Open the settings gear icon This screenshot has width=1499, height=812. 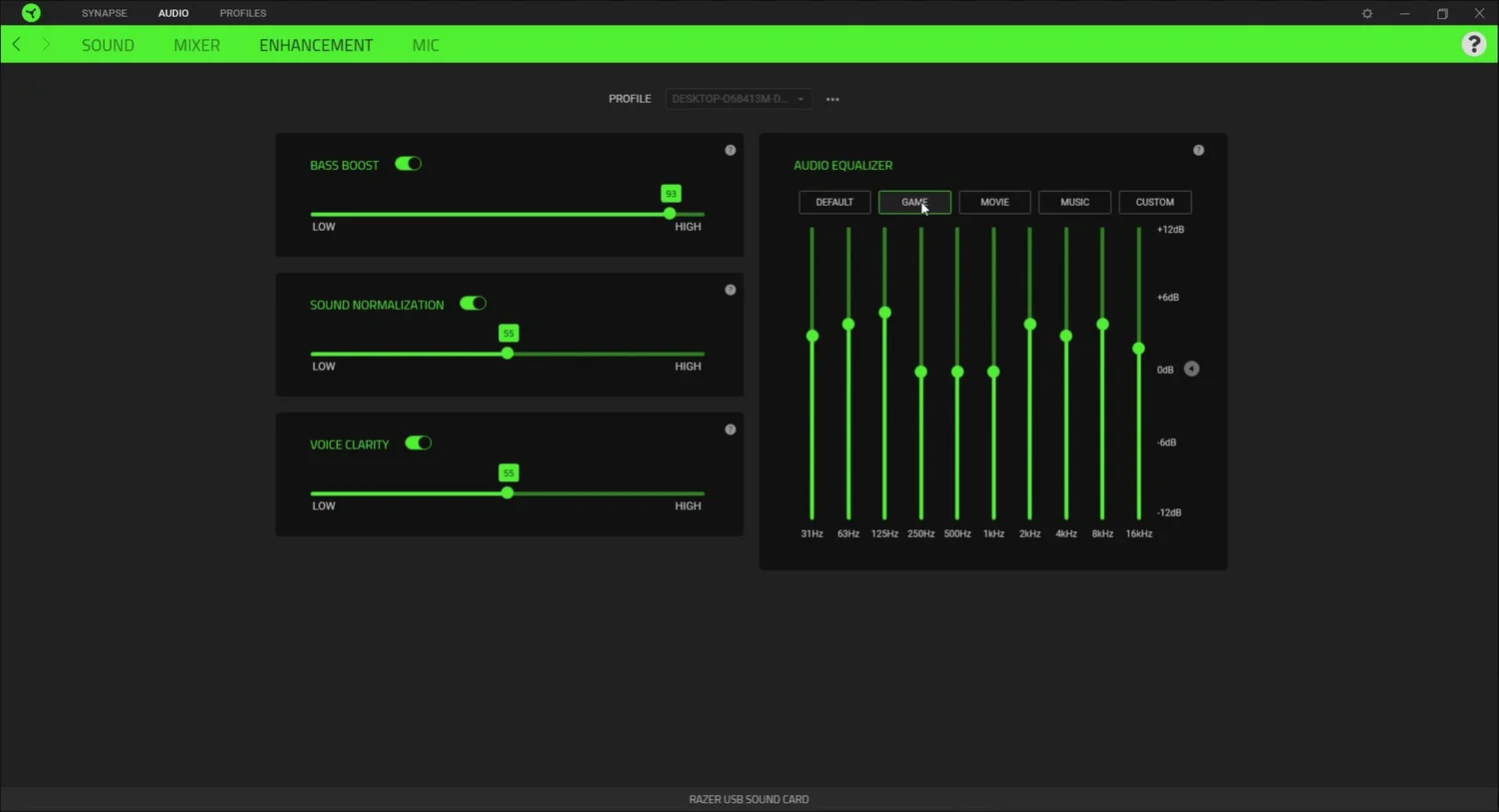pyautogui.click(x=1367, y=13)
